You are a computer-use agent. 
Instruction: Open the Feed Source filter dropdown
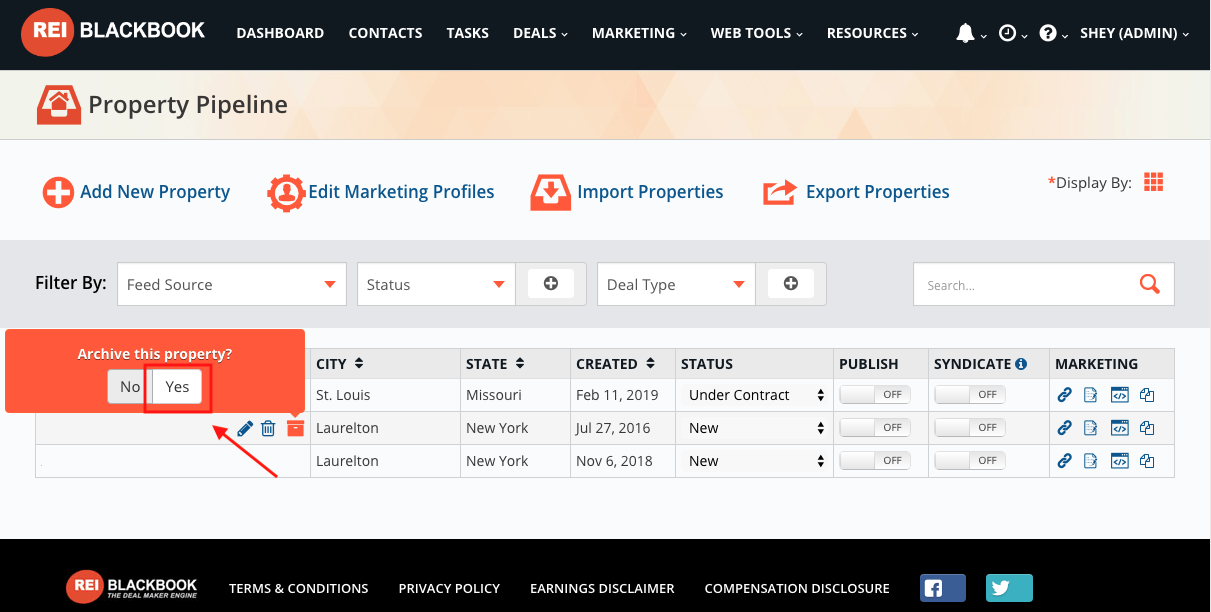pyautogui.click(x=232, y=284)
